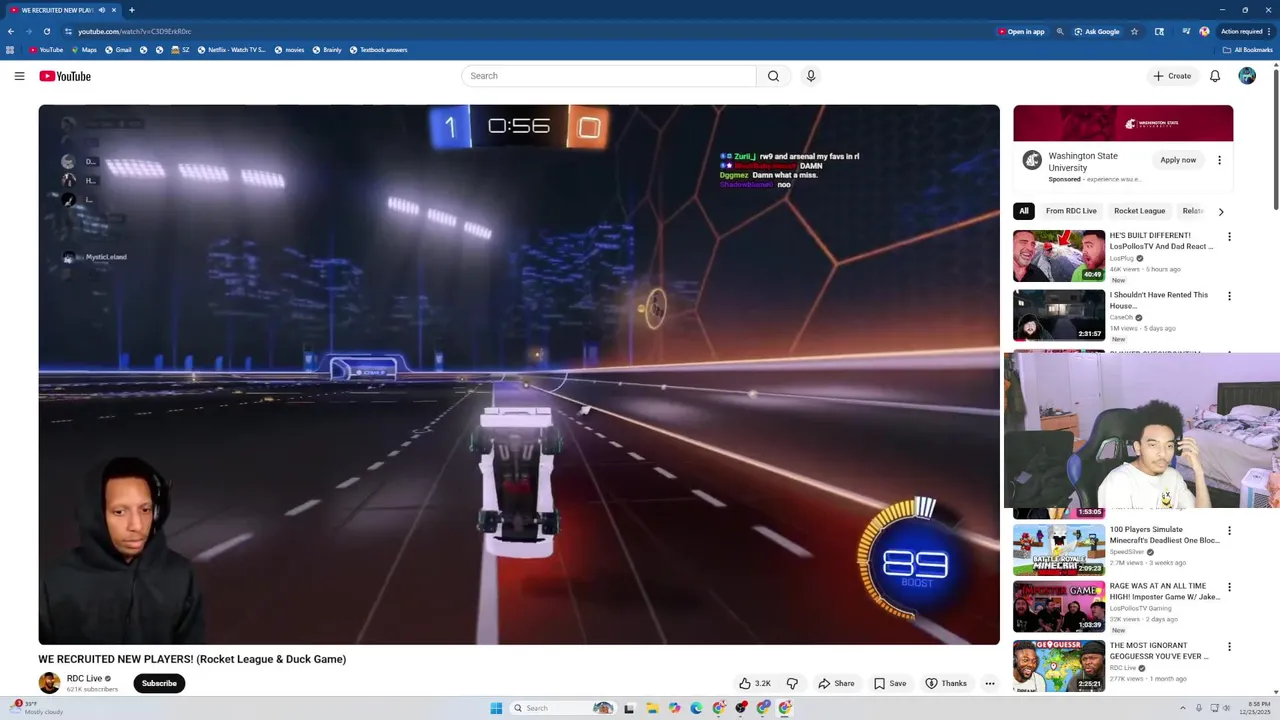
Task: Bookmark this page with the star
Action: 1134,31
